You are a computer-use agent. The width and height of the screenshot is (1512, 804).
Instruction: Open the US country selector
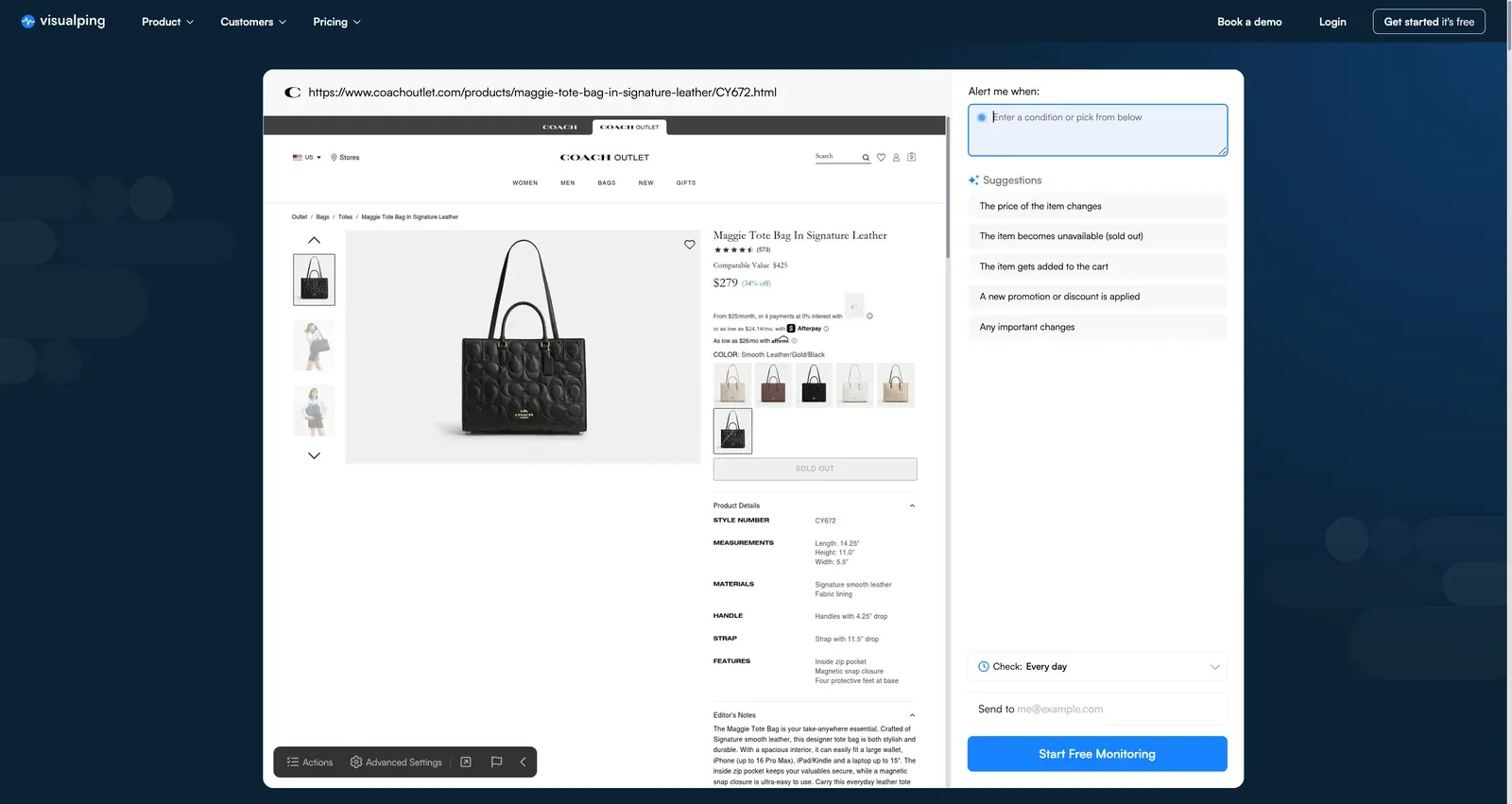[x=307, y=158]
